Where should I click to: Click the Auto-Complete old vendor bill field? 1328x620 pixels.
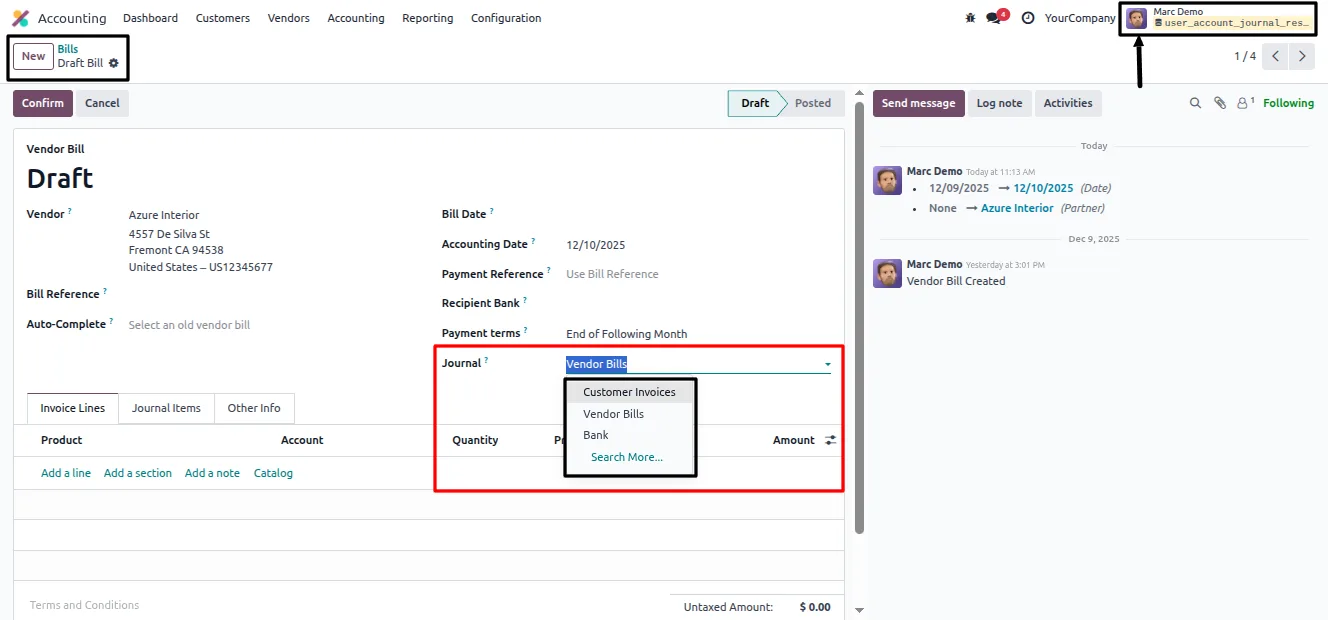coord(274,325)
